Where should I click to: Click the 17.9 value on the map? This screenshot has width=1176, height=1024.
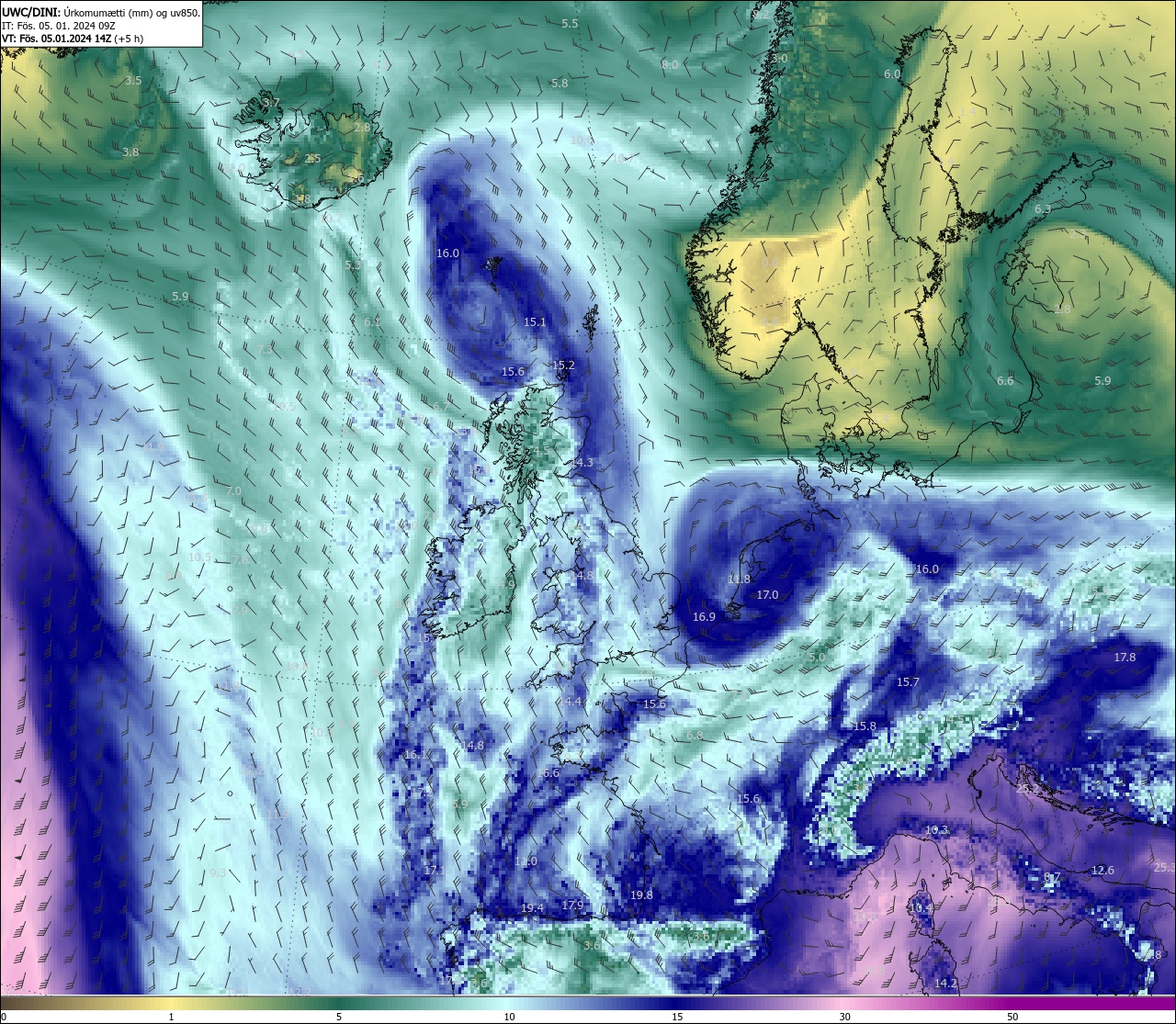pyautogui.click(x=572, y=906)
